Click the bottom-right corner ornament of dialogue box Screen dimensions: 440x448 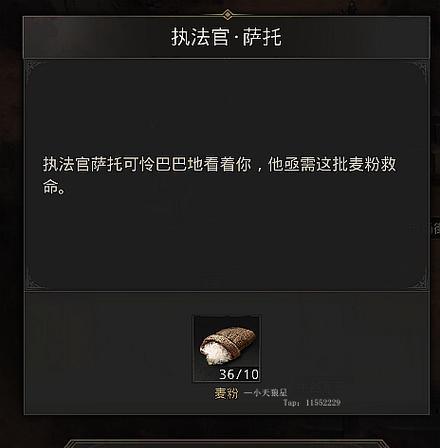419,281
